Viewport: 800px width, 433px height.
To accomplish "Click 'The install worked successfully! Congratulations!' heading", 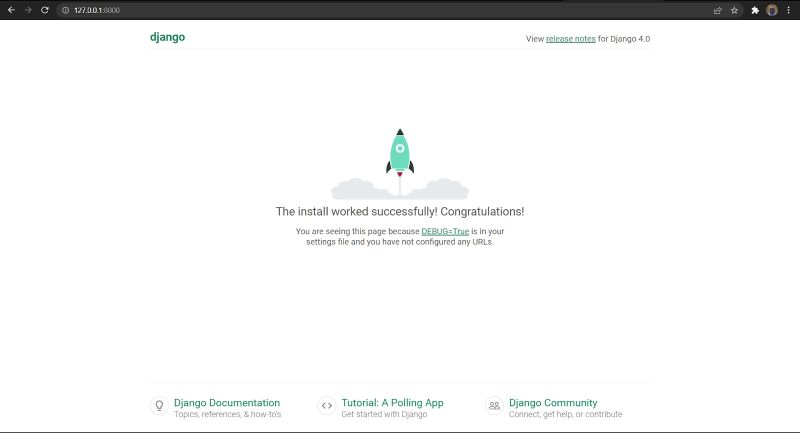I will coord(400,212).
